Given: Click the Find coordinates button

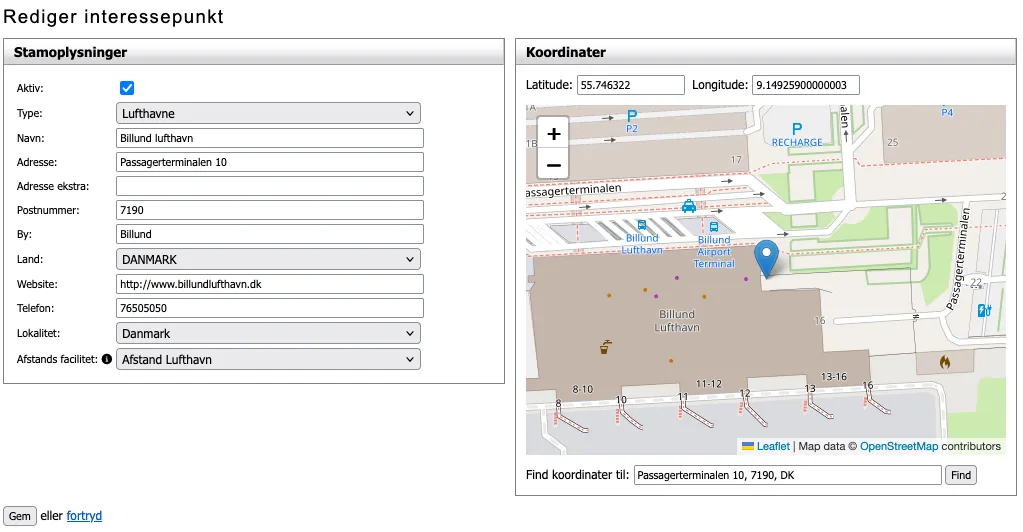Looking at the screenshot, I should [x=960, y=475].
